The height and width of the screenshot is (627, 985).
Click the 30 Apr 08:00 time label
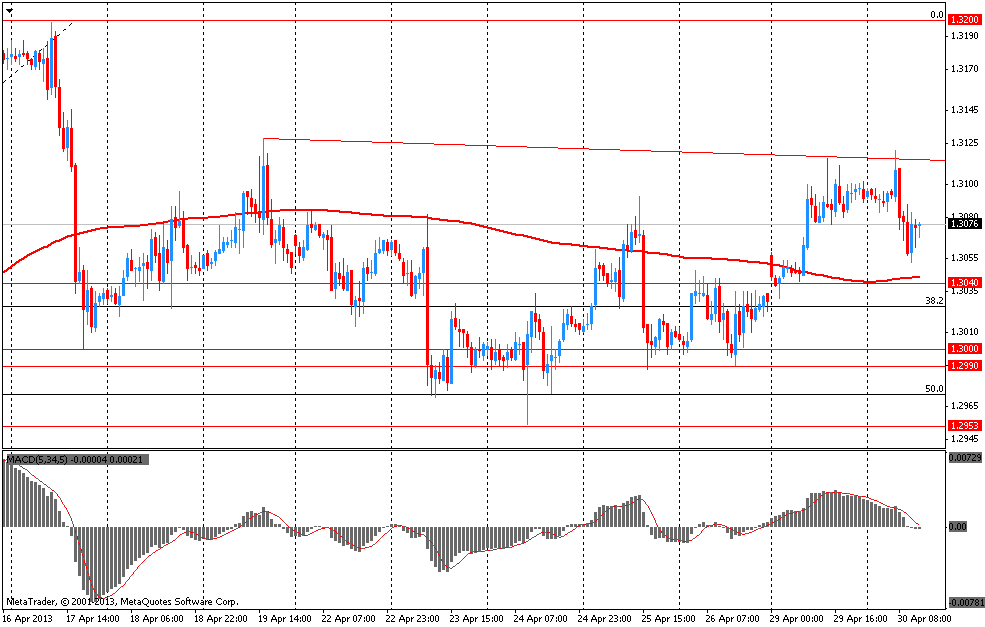tap(925, 619)
